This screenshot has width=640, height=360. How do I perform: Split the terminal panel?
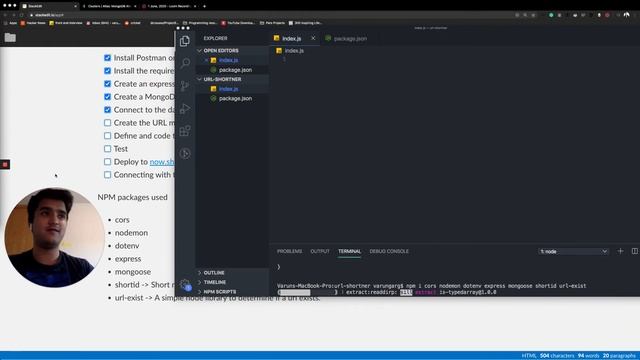[x=635, y=251]
